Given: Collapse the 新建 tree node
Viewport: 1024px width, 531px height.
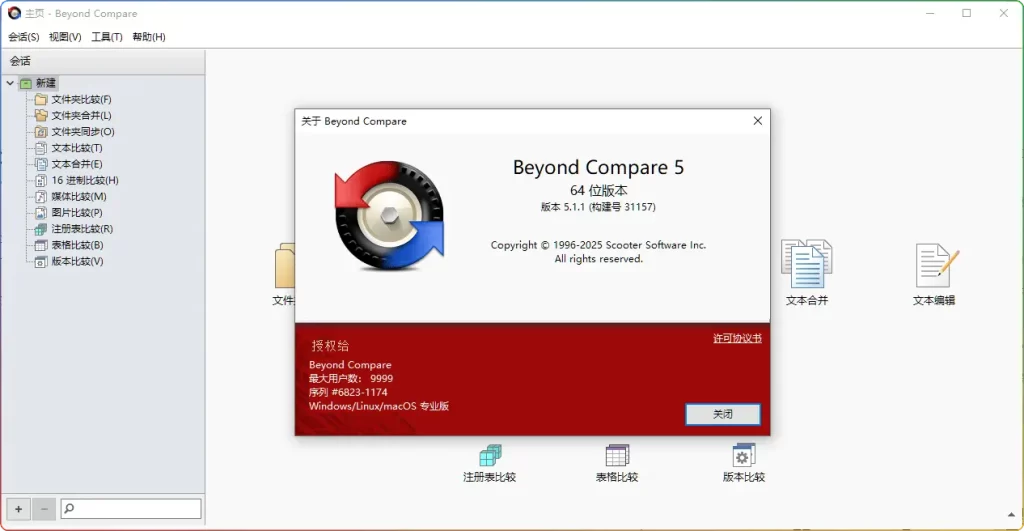Looking at the screenshot, I should point(10,83).
